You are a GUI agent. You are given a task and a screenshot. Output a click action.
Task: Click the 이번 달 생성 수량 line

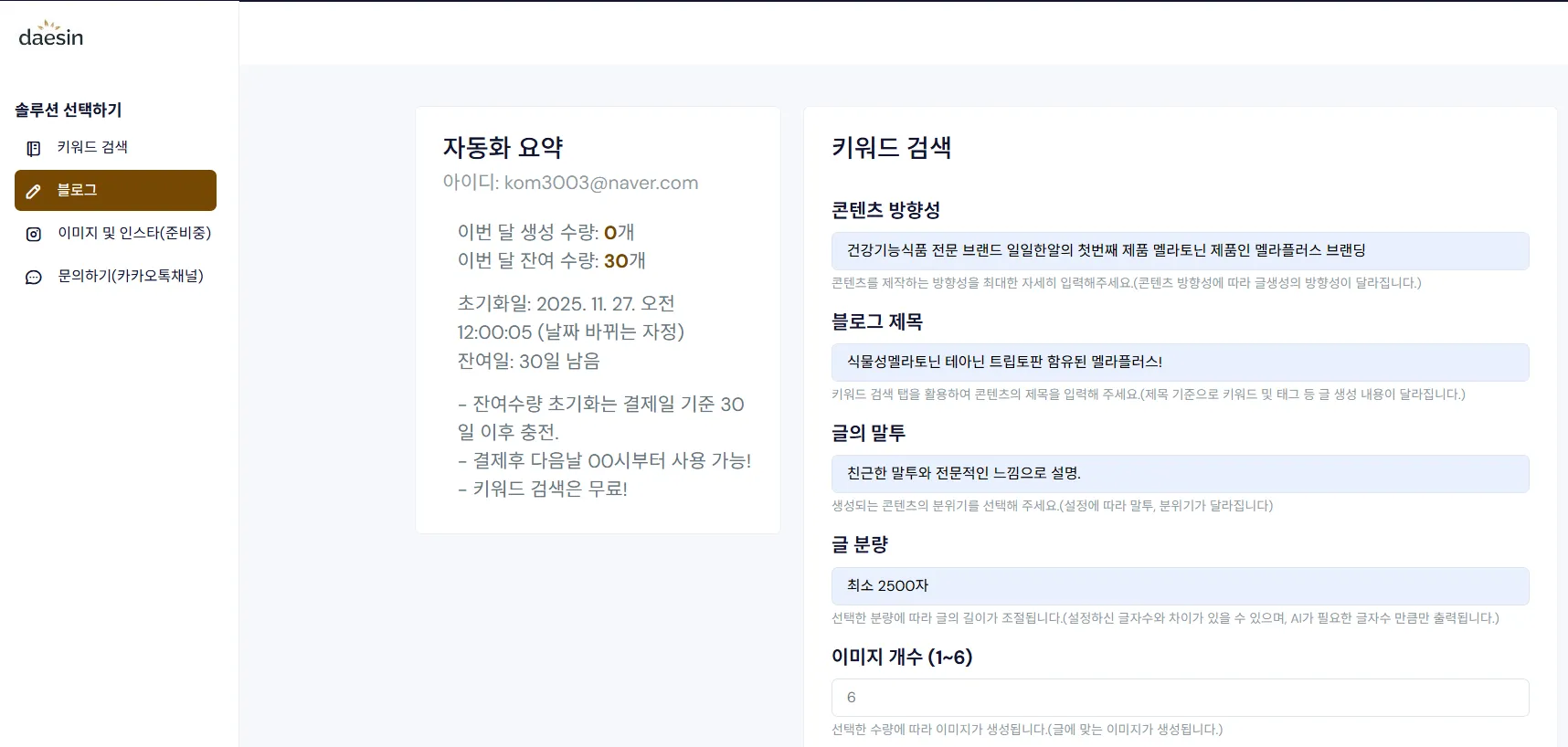coord(546,232)
